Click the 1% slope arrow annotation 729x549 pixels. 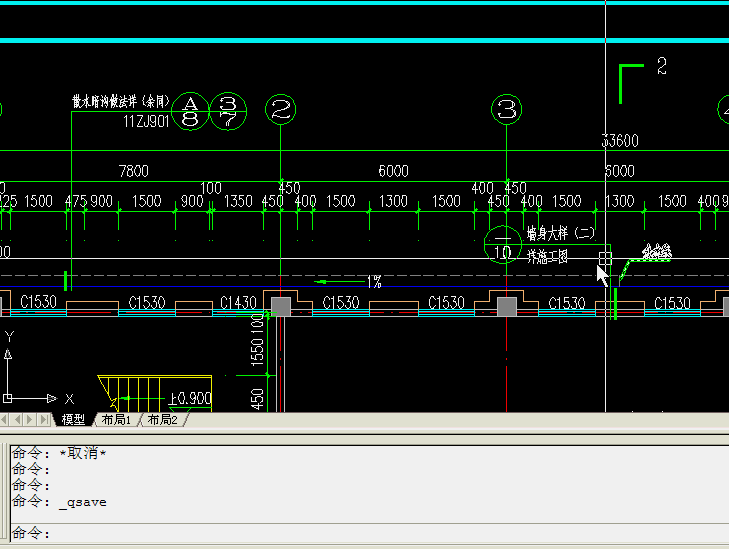pos(350,282)
